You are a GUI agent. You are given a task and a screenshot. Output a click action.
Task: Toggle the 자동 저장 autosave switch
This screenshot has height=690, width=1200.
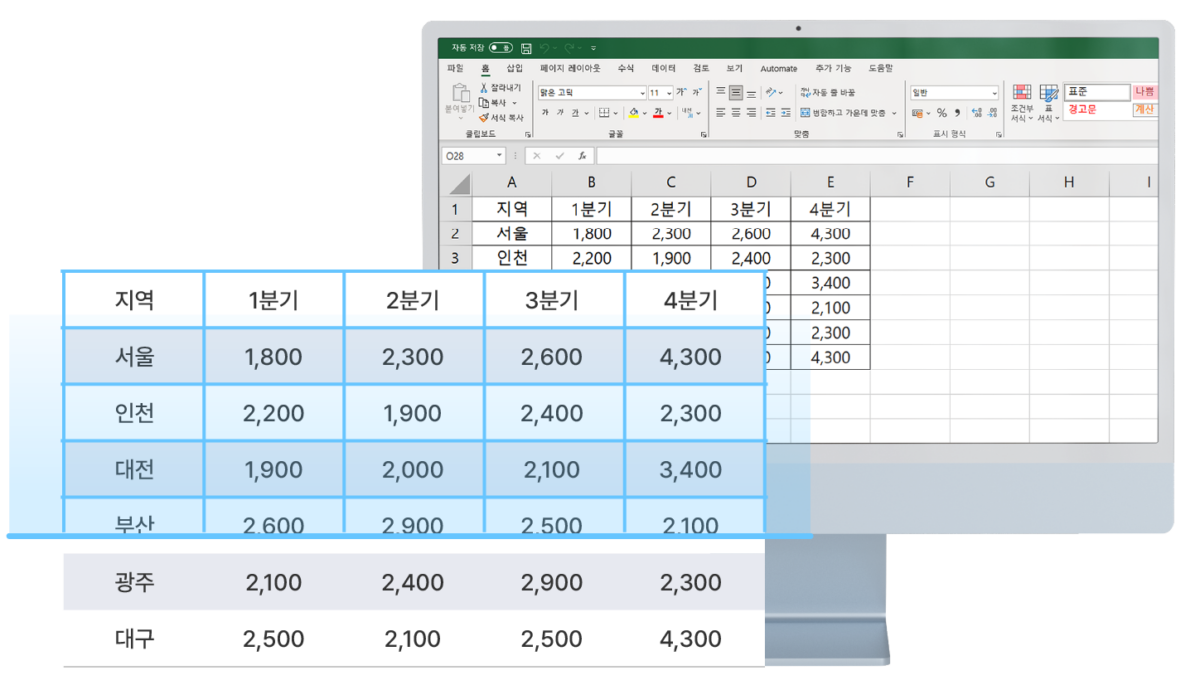point(501,48)
